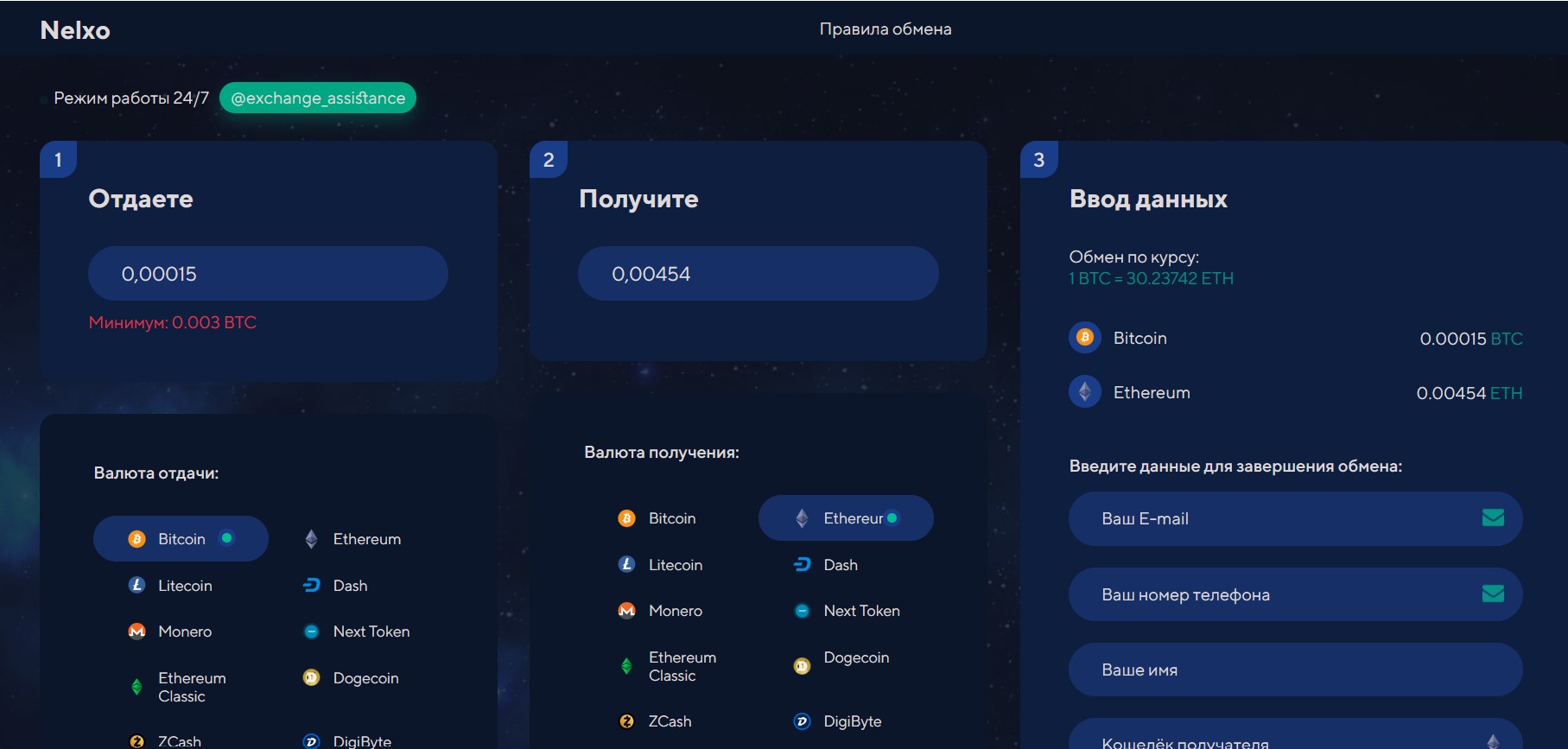Go to Nelxo home via logo
1568x749 pixels.
tap(75, 30)
